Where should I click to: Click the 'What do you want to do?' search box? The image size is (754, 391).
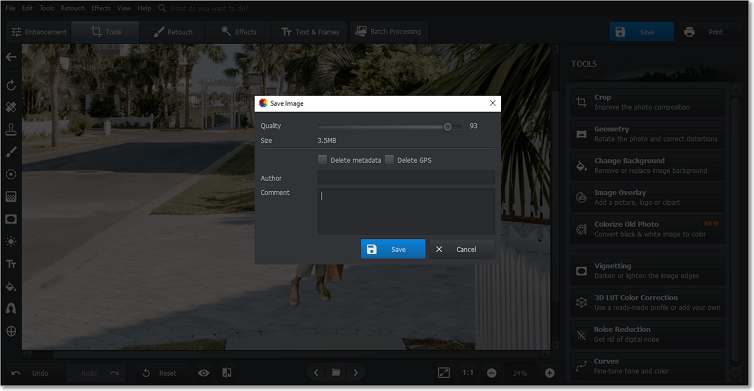click(x=209, y=8)
